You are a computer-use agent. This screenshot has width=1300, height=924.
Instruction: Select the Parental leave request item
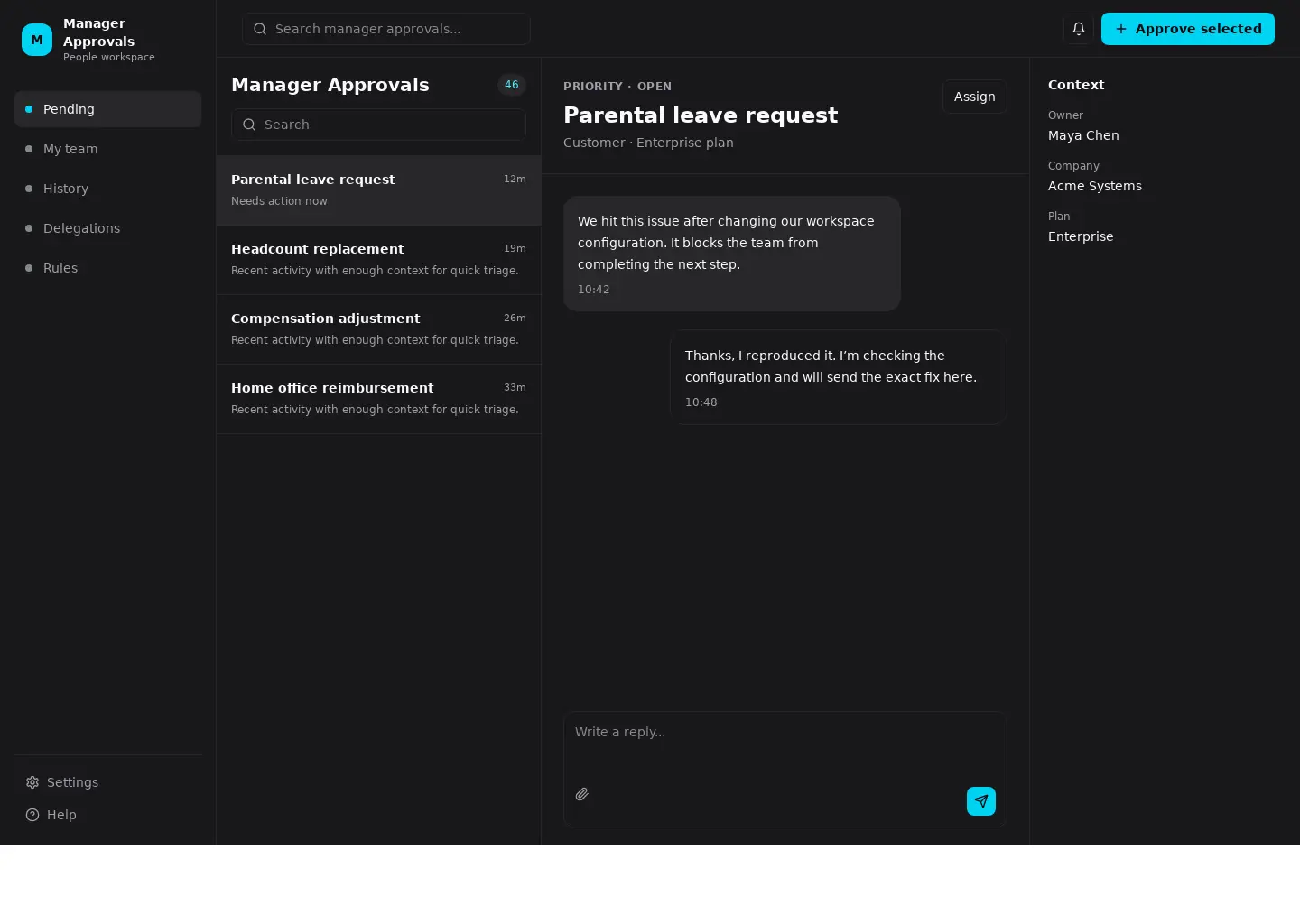click(x=379, y=190)
